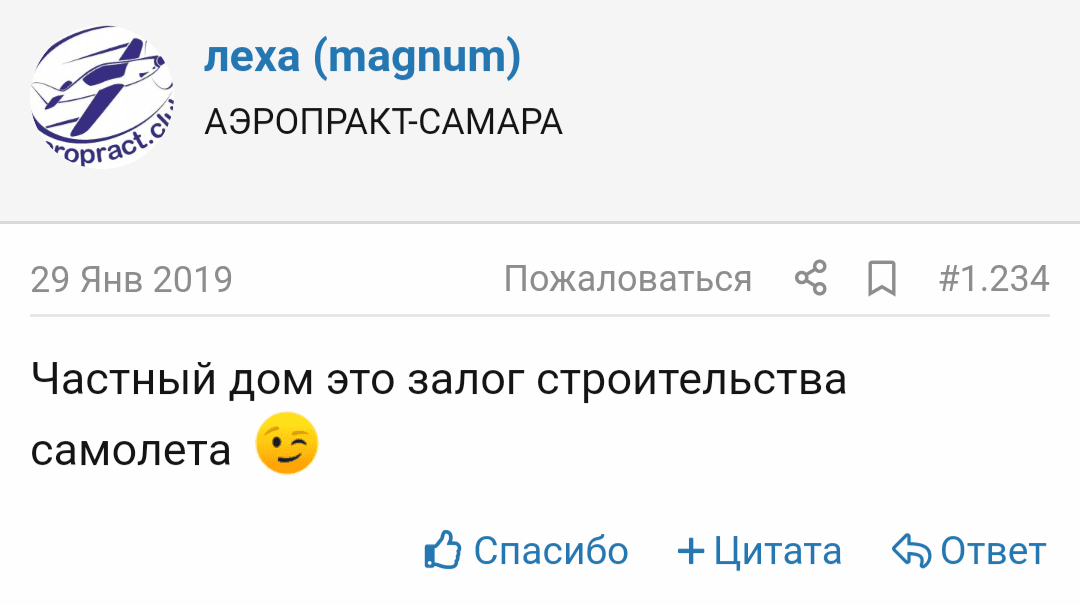Click the winking emoji in the post

coord(287,446)
